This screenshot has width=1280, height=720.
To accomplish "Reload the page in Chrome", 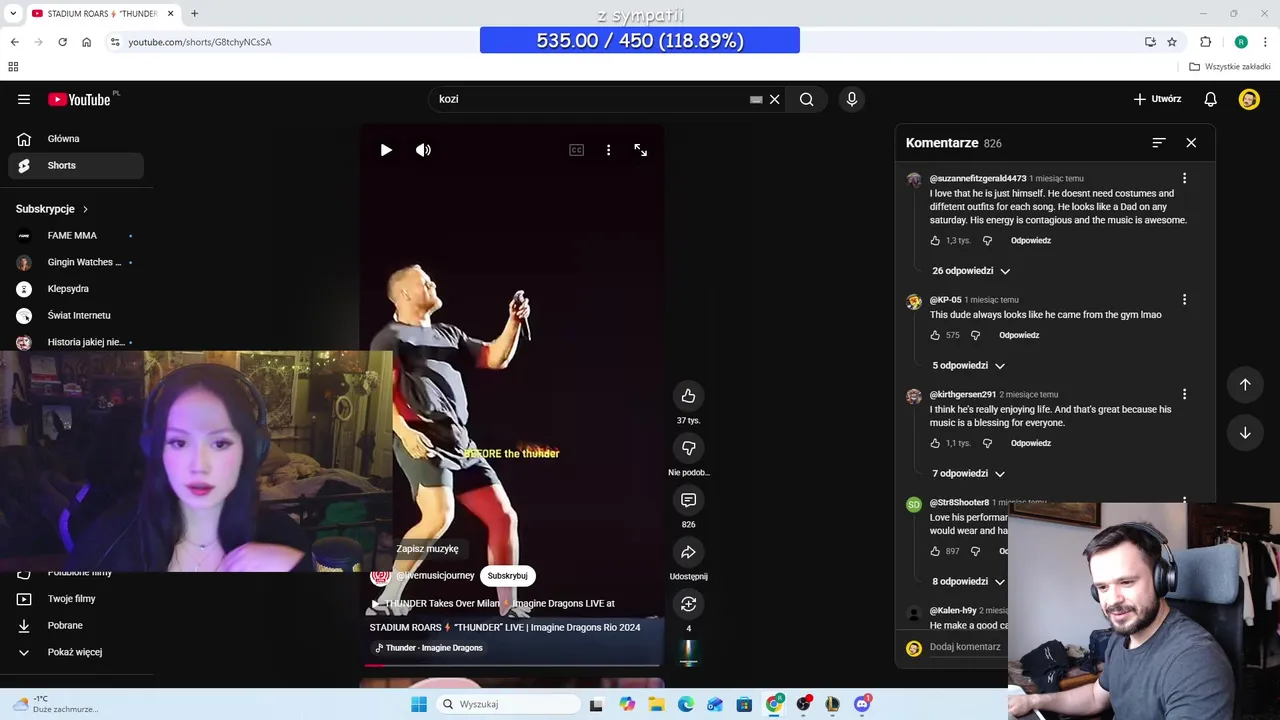I will [x=62, y=42].
